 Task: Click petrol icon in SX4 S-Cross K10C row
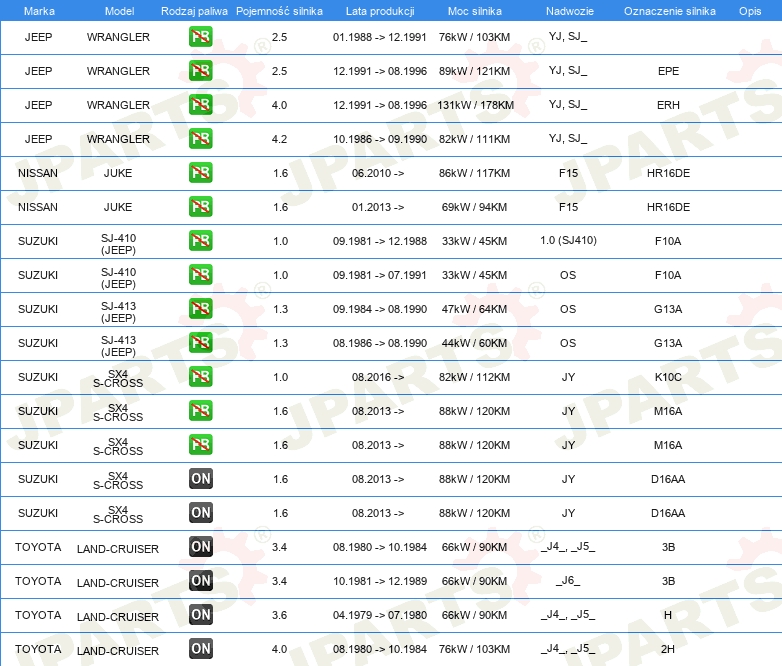(x=200, y=377)
